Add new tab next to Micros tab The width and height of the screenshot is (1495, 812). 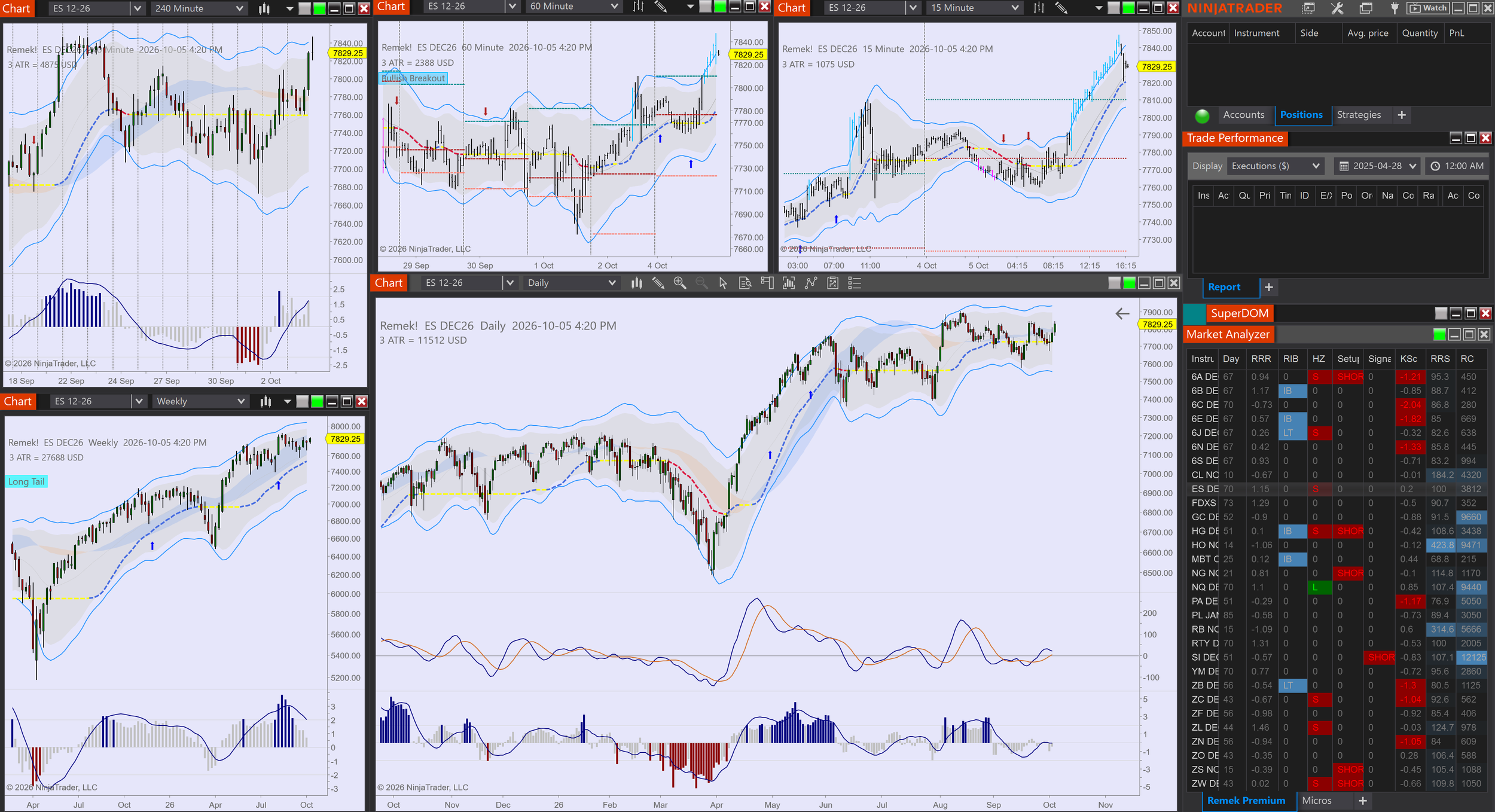pyautogui.click(x=1363, y=801)
